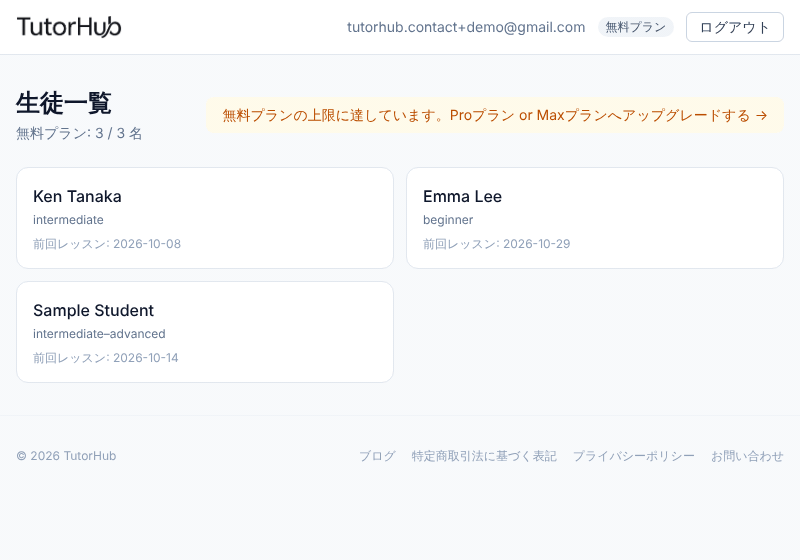800x560 pixels.
Task: Click the 無料プラン badge in header
Action: coord(636,27)
